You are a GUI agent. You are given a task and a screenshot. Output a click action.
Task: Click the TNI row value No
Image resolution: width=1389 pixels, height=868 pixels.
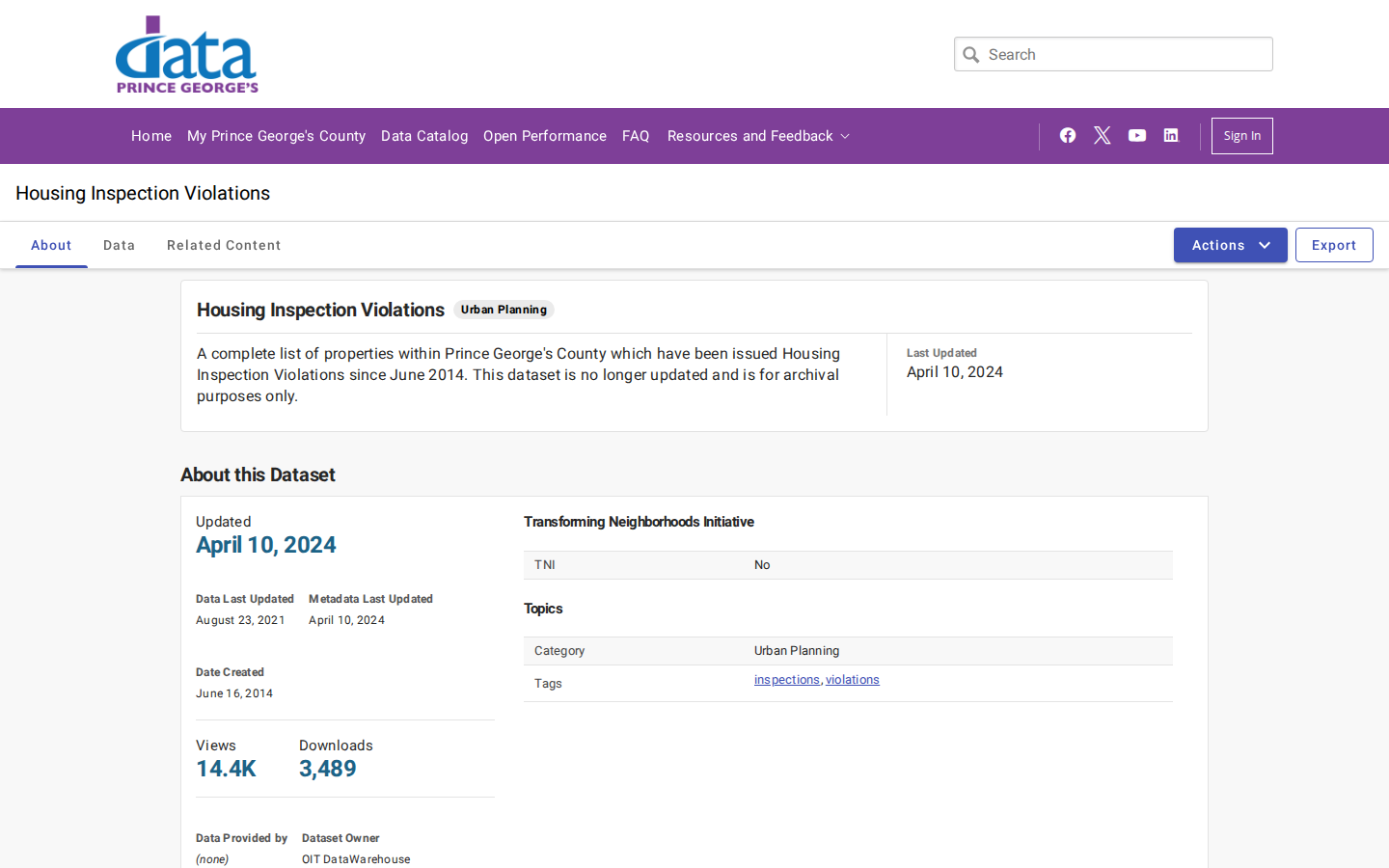(x=762, y=565)
